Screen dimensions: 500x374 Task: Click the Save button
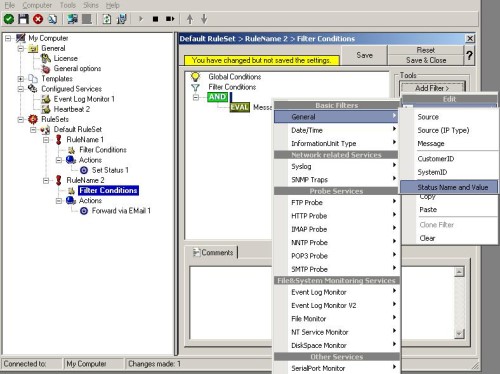click(x=364, y=55)
